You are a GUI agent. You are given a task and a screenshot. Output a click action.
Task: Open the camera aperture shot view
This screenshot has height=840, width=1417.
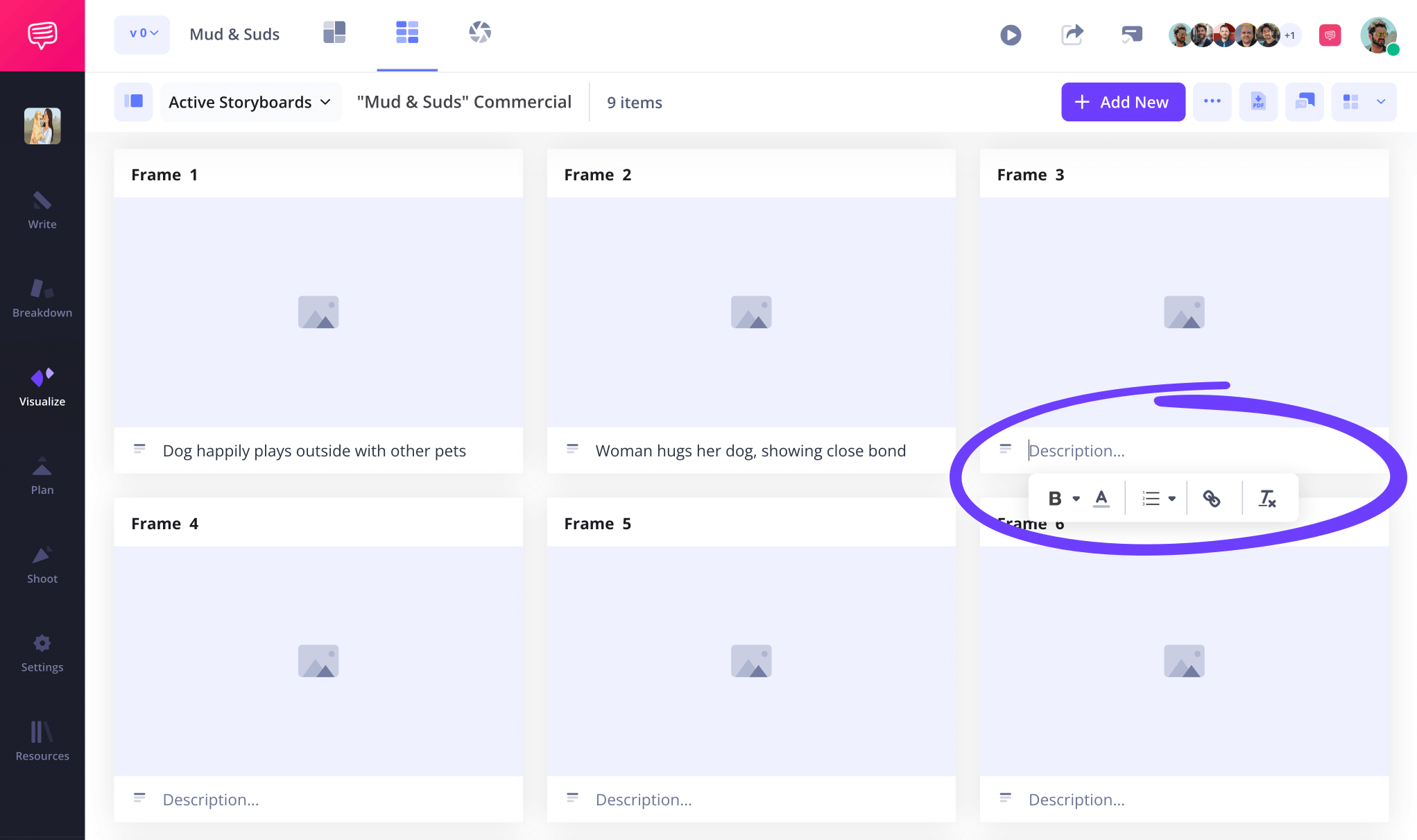[x=479, y=32]
